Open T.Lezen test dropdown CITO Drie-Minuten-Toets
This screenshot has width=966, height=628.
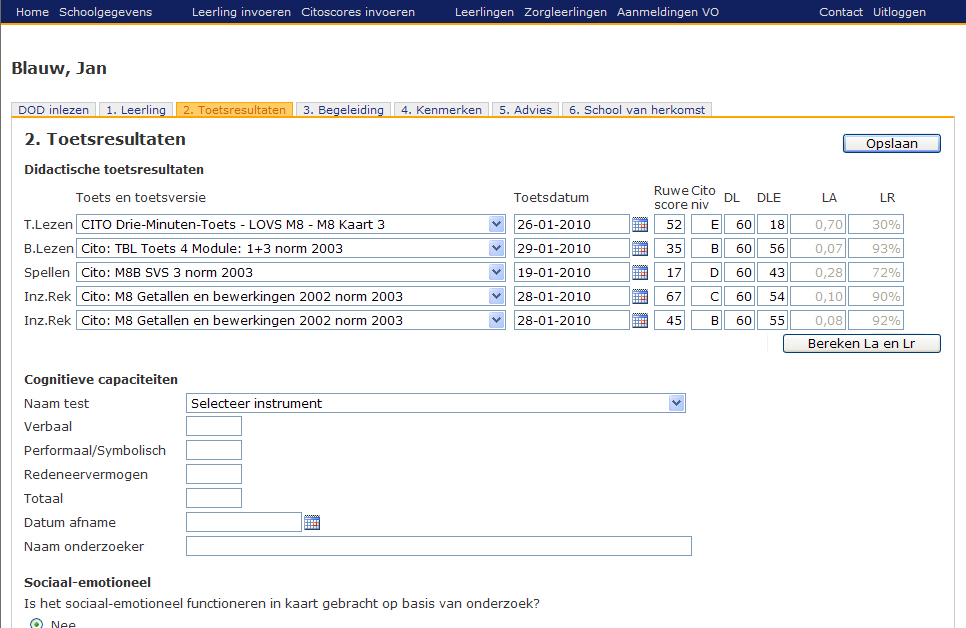click(x=291, y=224)
